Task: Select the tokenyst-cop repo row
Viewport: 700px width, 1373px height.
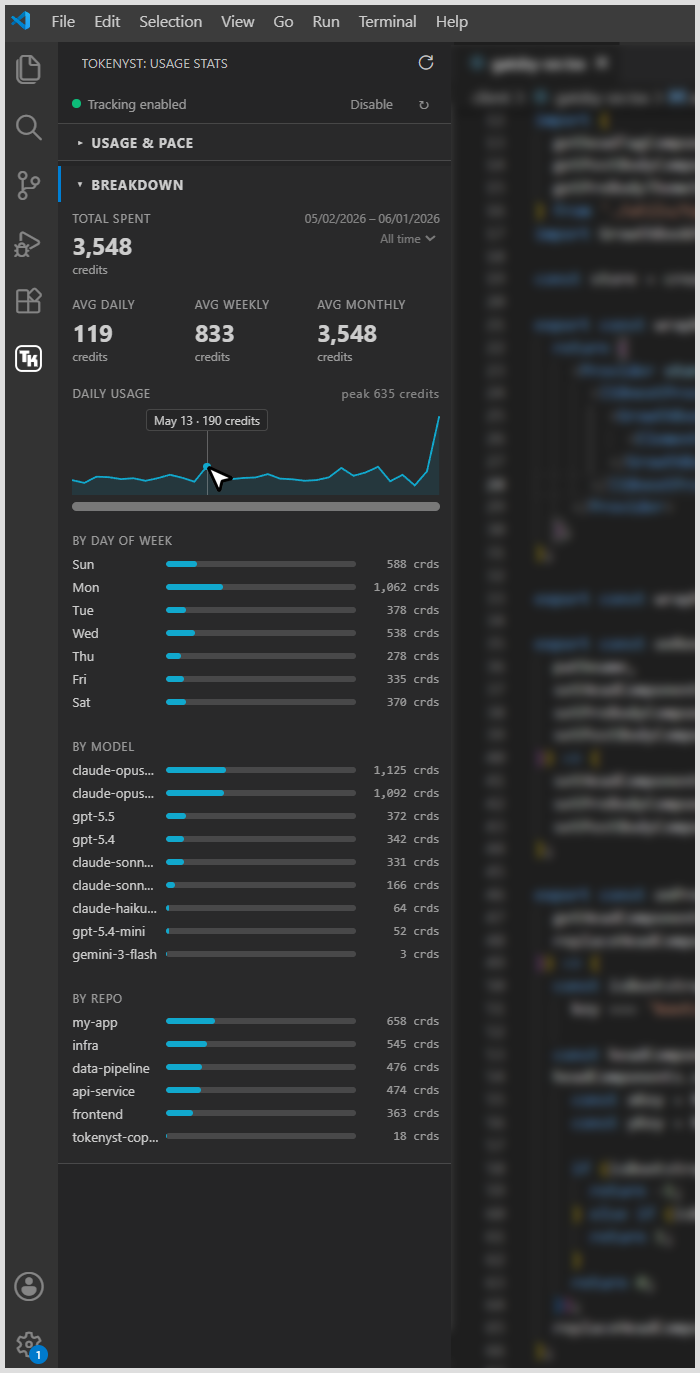Action: click(x=256, y=1138)
